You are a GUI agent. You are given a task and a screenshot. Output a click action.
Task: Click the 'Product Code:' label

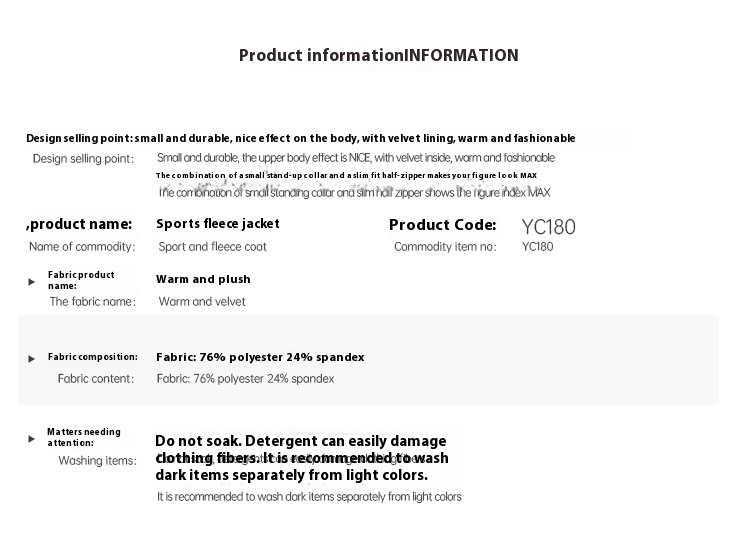[x=442, y=225]
